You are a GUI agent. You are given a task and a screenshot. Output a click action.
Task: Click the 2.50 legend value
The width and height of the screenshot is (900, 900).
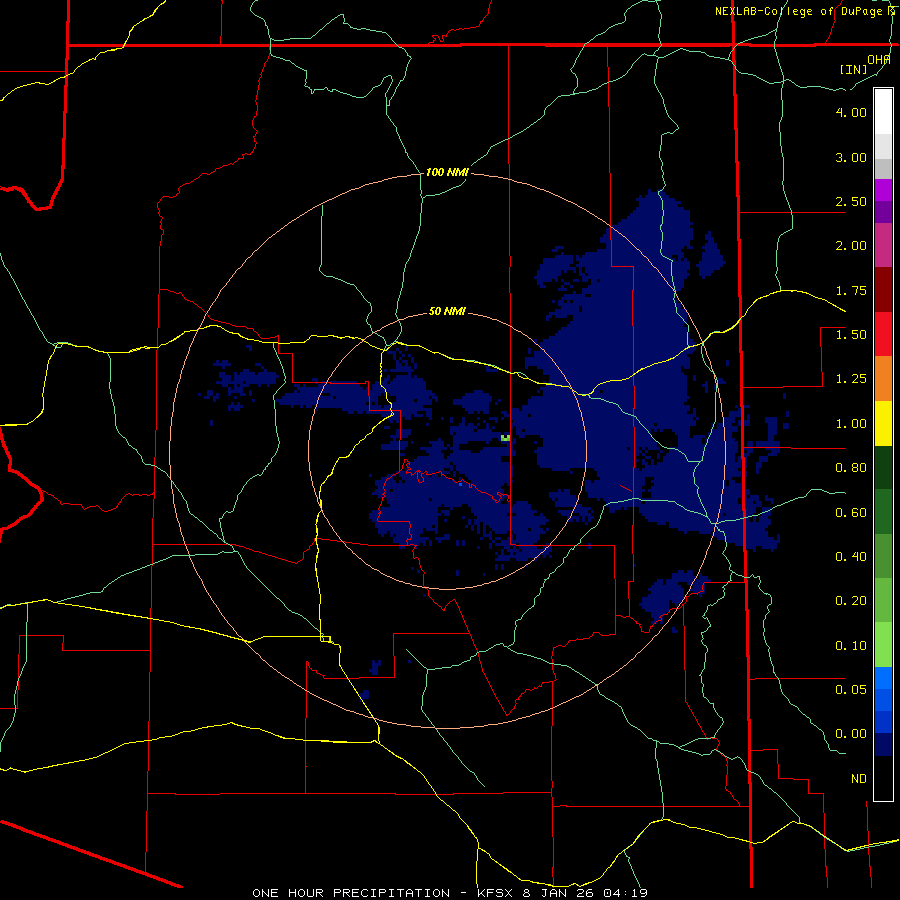coord(851,201)
